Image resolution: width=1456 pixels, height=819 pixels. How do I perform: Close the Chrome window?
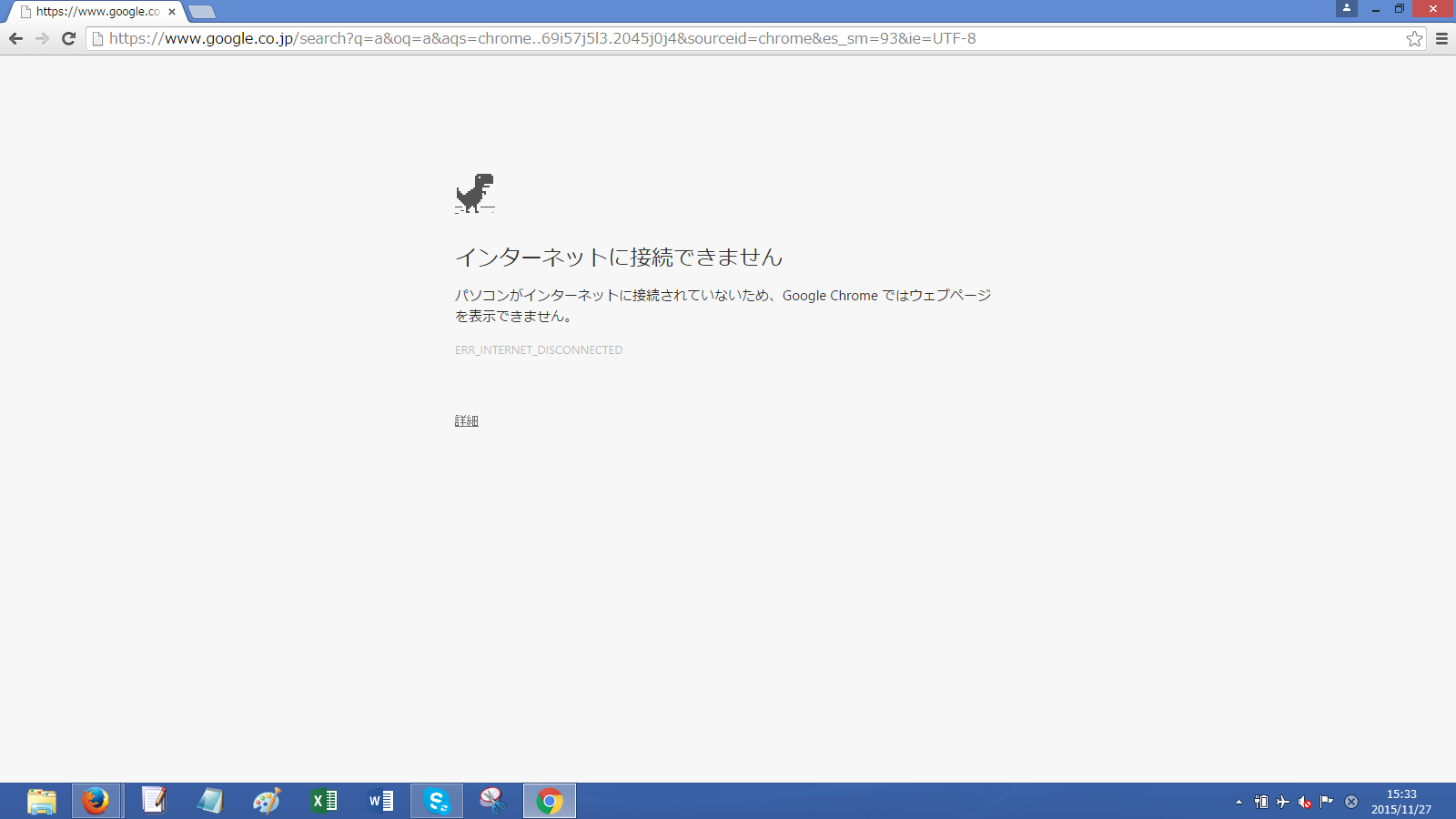pos(1433,9)
